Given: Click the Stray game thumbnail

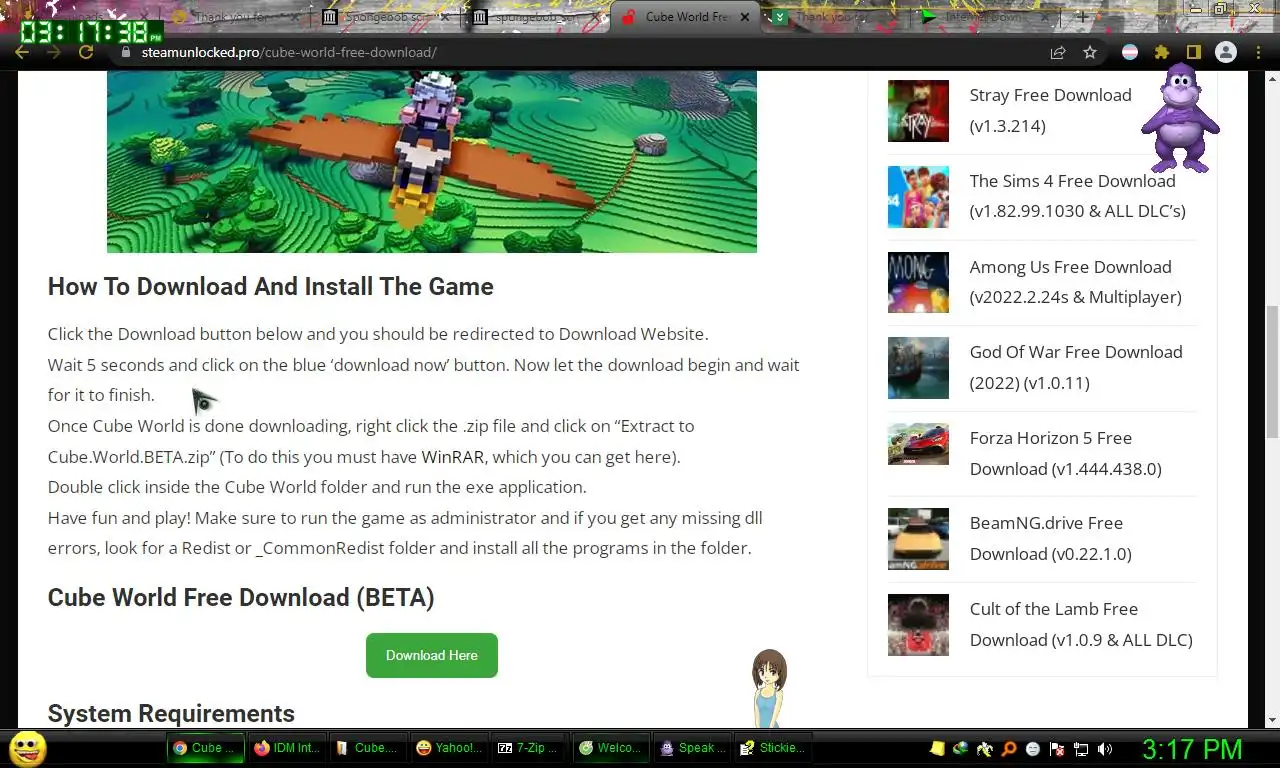Looking at the screenshot, I should pyautogui.click(x=918, y=111).
